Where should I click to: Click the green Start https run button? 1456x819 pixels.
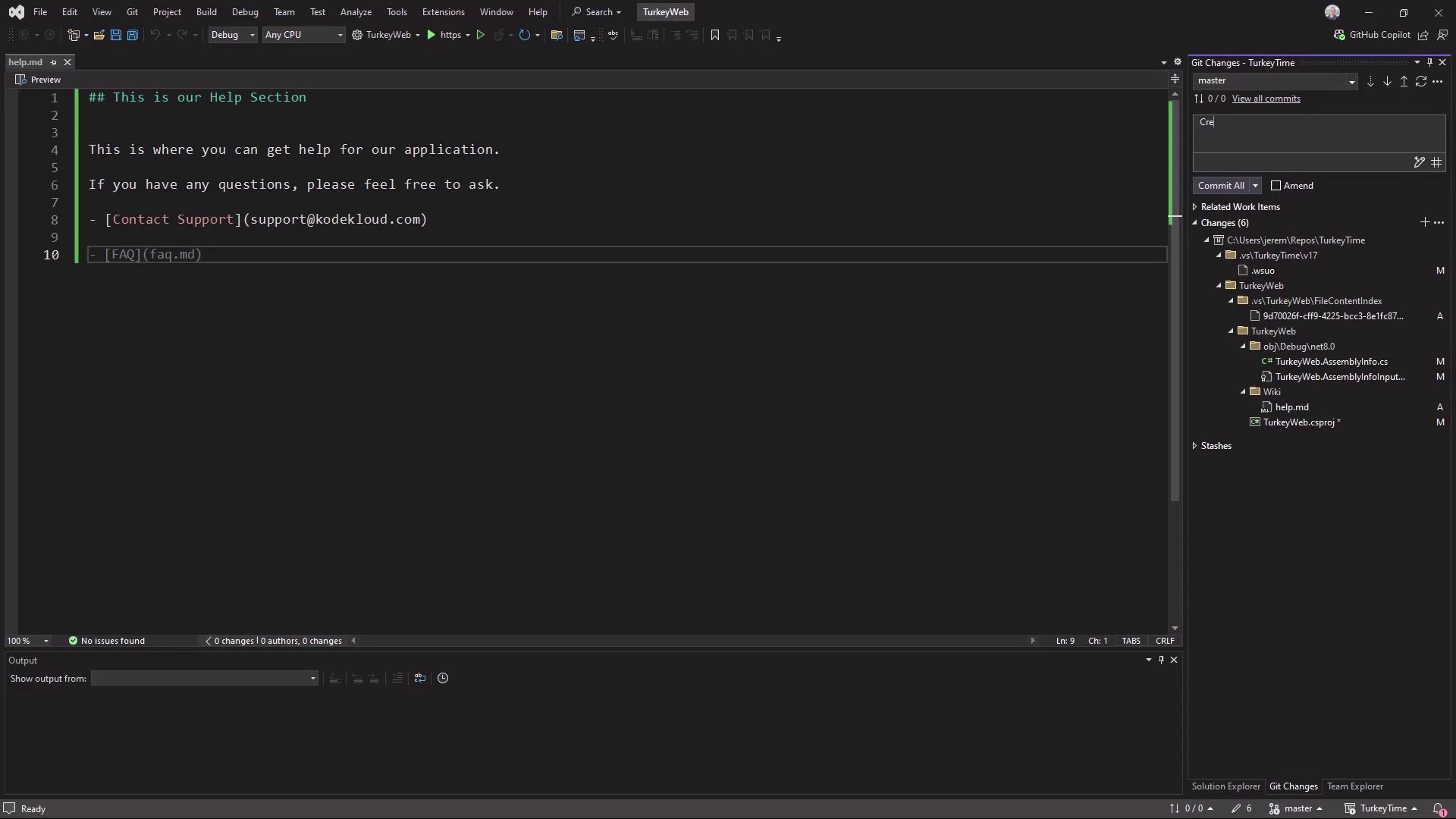pos(431,35)
